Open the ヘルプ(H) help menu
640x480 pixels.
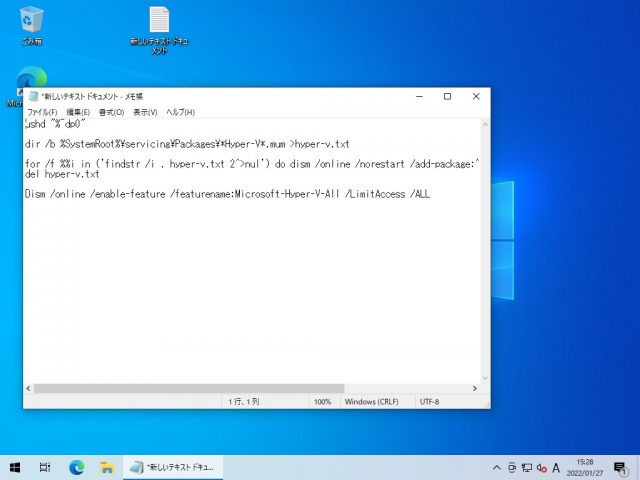pyautogui.click(x=180, y=112)
